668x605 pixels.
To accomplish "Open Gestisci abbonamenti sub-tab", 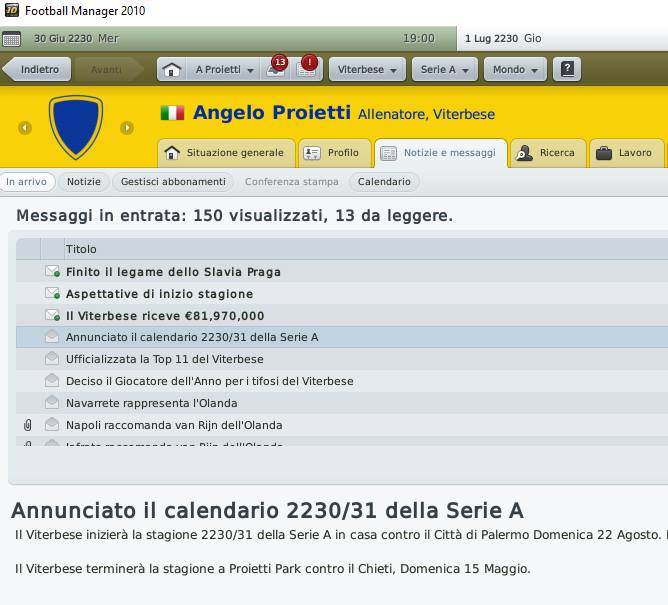I will click(x=173, y=182).
